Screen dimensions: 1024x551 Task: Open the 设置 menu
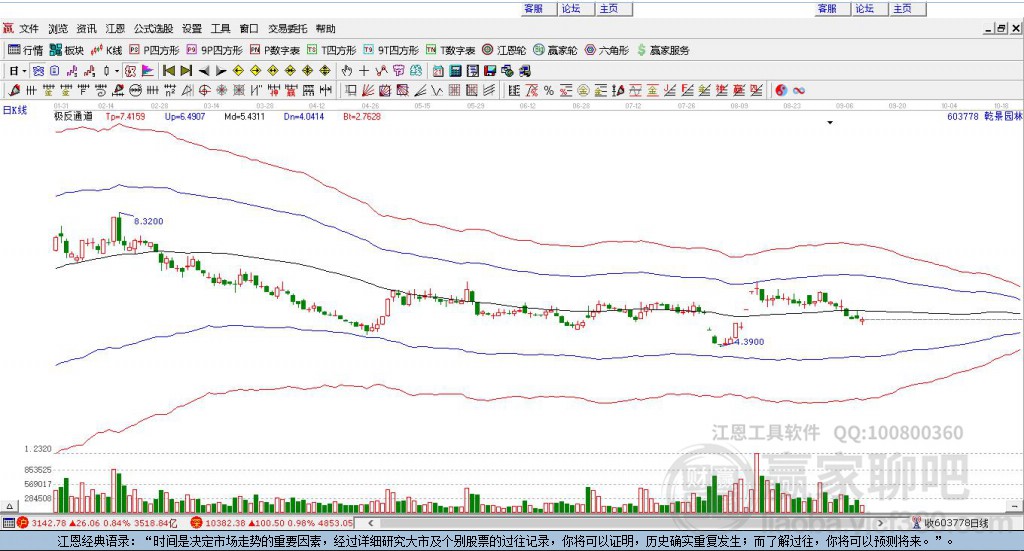pos(192,29)
